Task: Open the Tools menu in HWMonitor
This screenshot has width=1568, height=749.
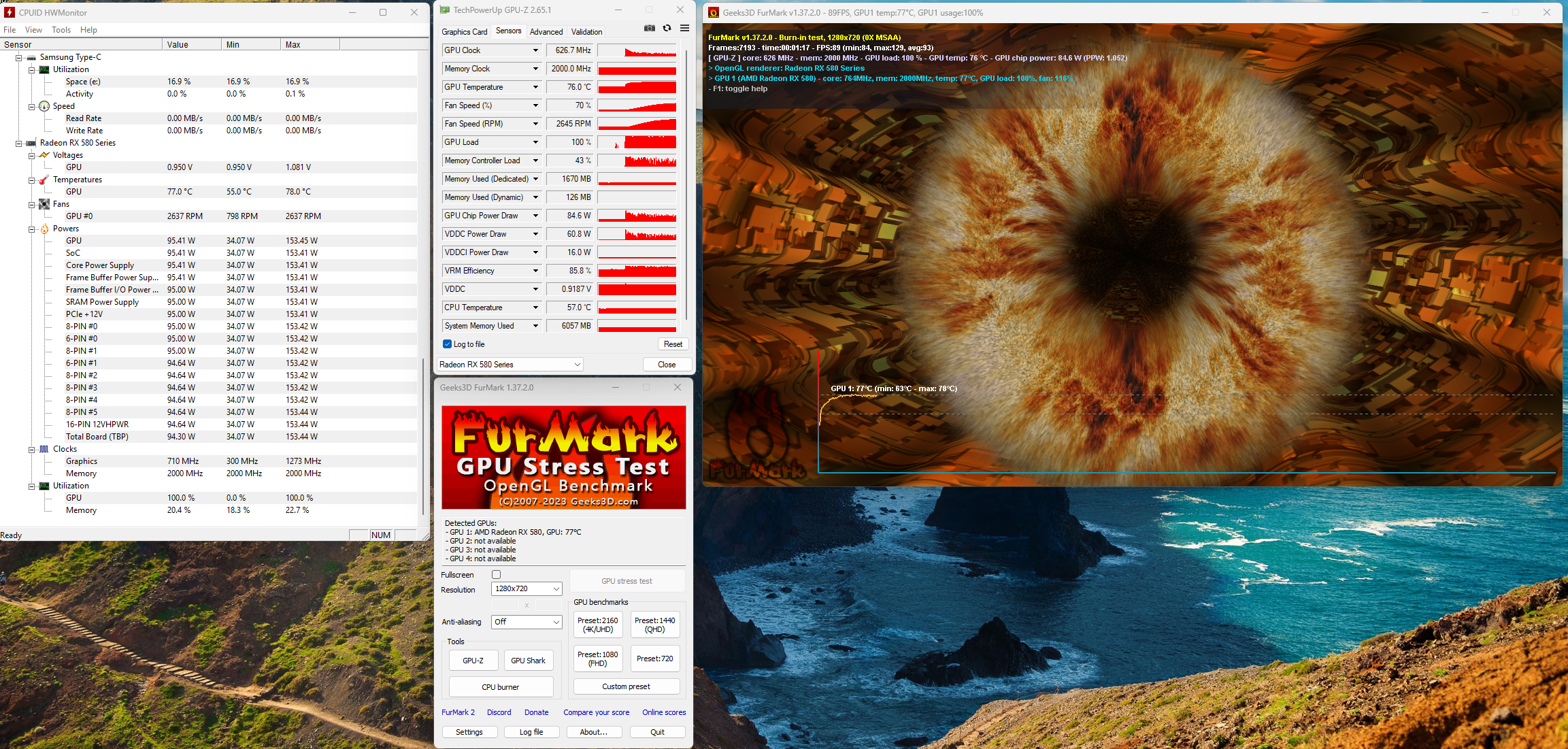Action: click(x=61, y=30)
